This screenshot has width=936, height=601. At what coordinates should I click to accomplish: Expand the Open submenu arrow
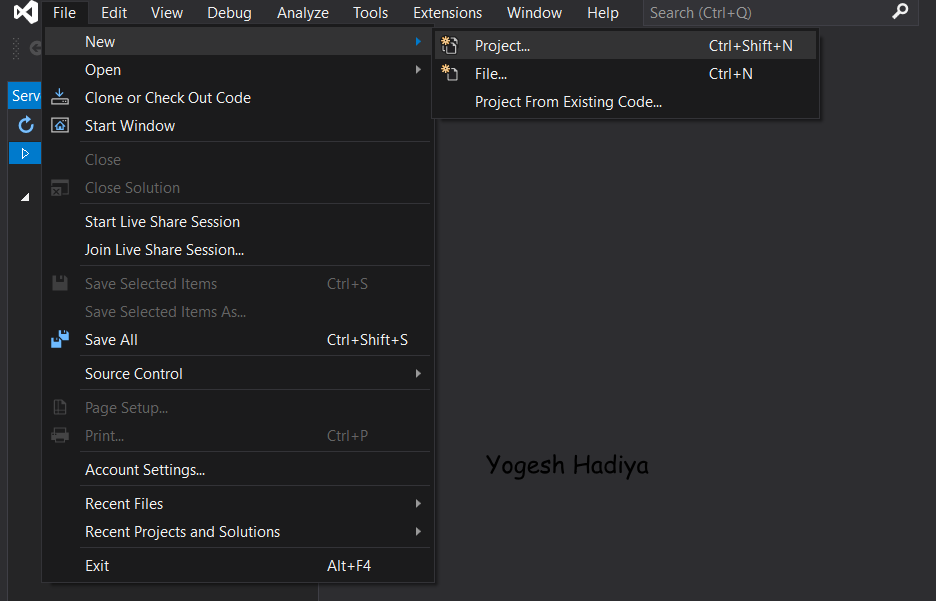point(418,70)
